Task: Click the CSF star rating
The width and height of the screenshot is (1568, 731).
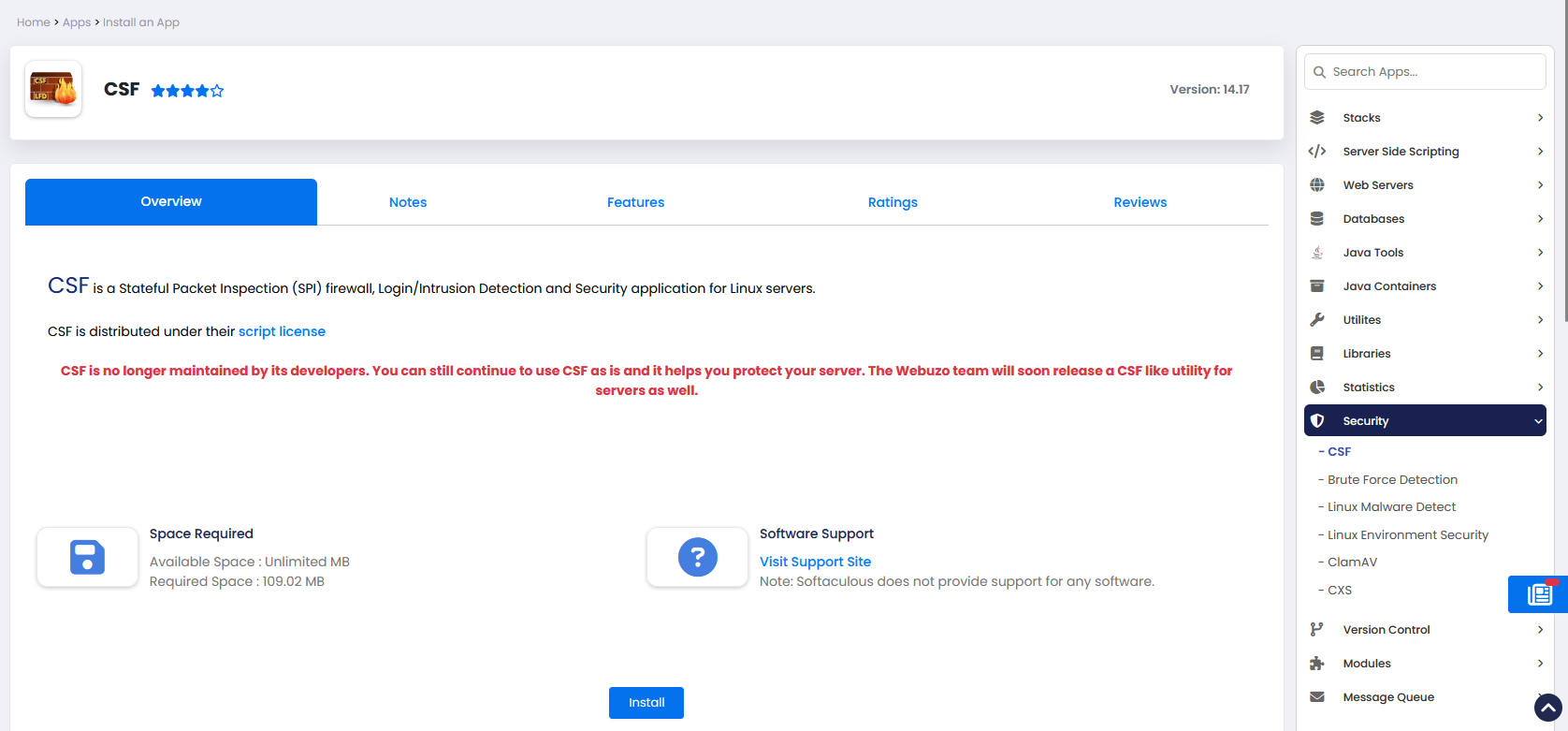Action: click(187, 91)
